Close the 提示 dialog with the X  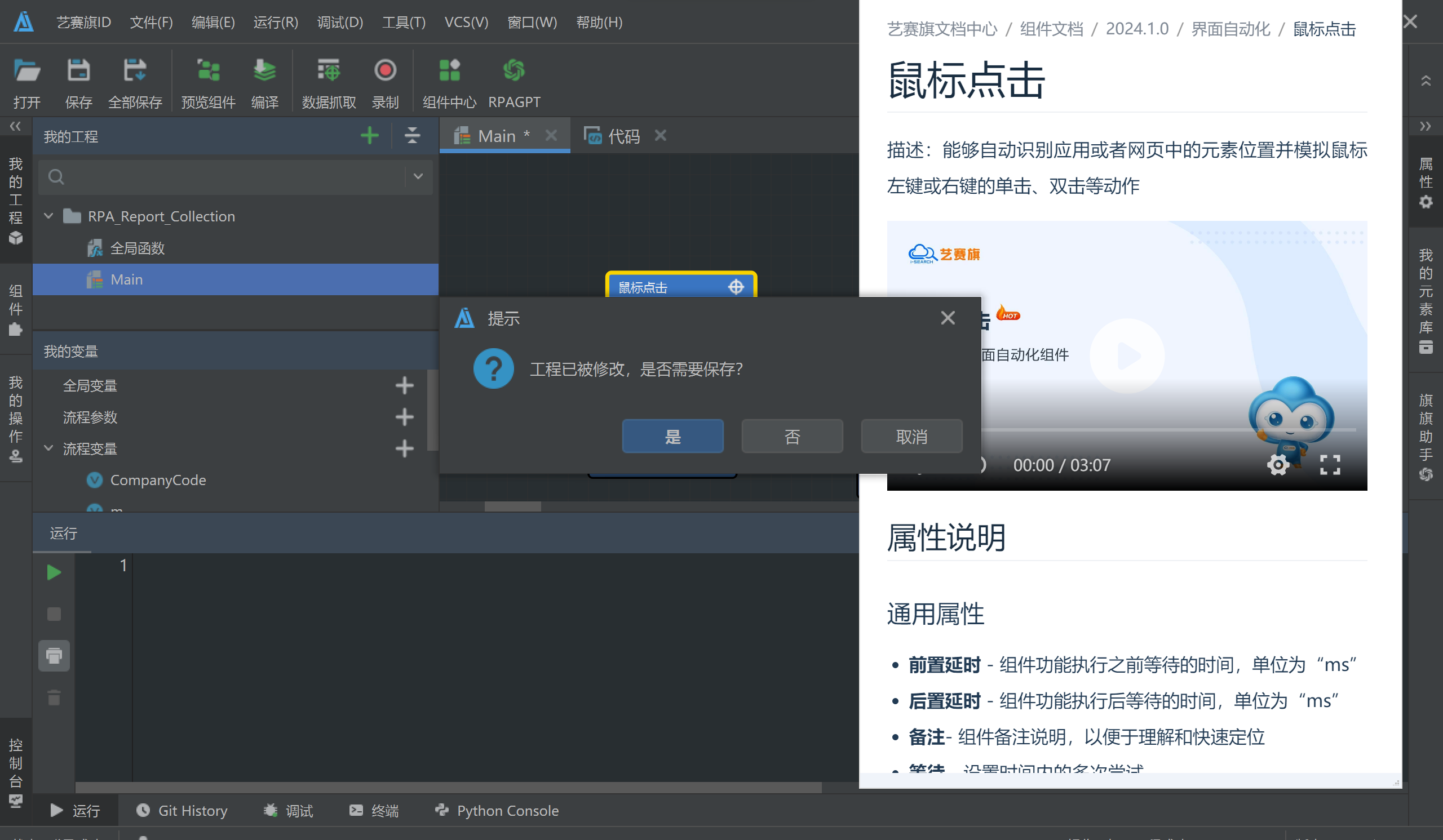tap(948, 318)
